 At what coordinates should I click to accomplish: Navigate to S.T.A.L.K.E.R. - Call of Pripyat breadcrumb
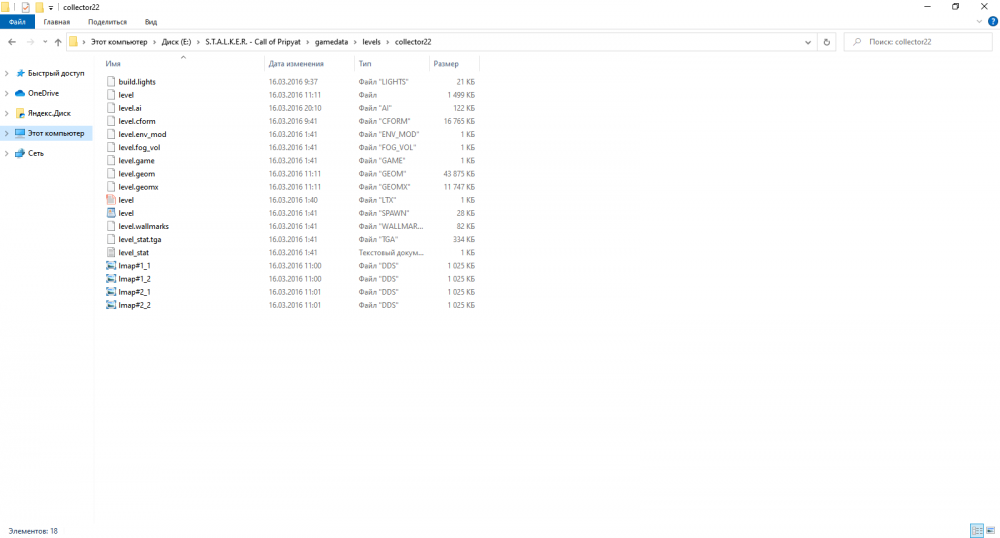(x=253, y=42)
